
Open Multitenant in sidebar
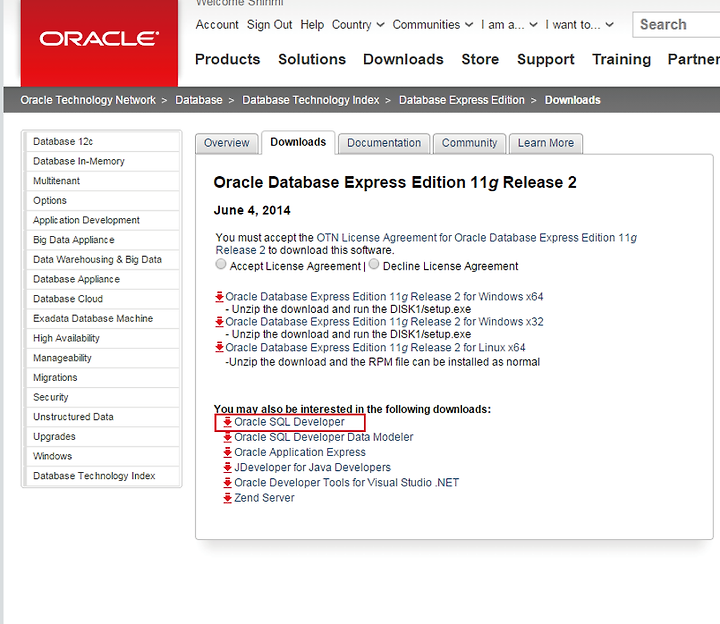pyautogui.click(x=103, y=181)
